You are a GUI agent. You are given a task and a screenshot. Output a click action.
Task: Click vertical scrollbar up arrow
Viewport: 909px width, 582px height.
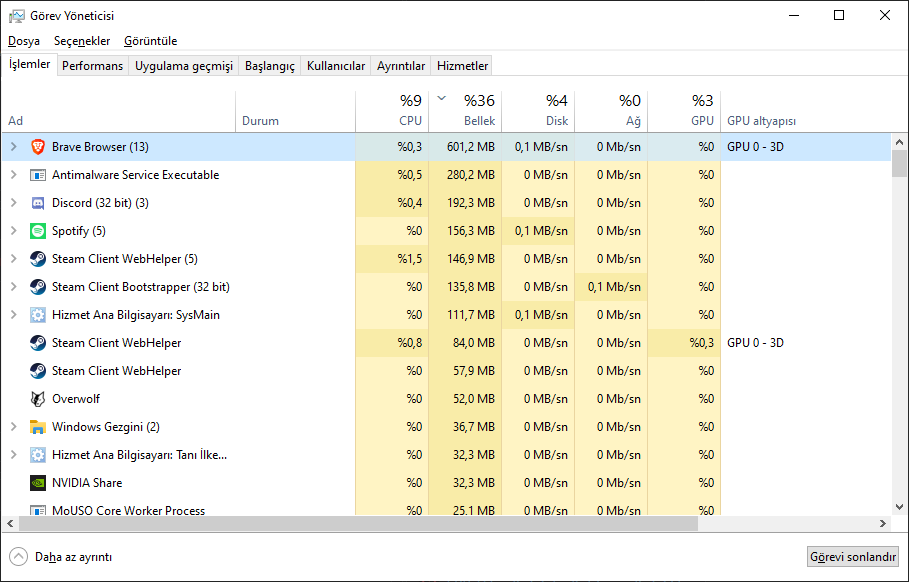pos(899,141)
